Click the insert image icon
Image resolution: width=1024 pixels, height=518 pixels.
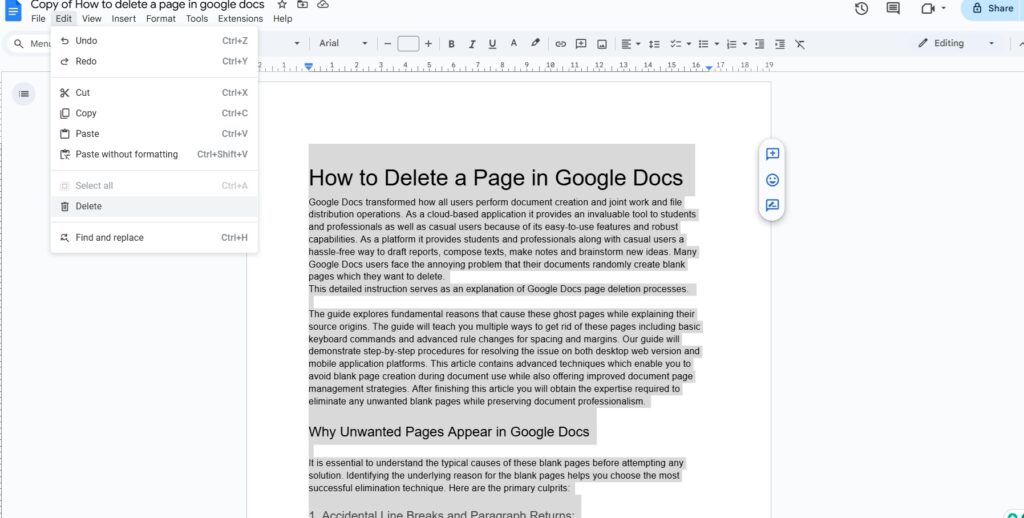click(602, 44)
